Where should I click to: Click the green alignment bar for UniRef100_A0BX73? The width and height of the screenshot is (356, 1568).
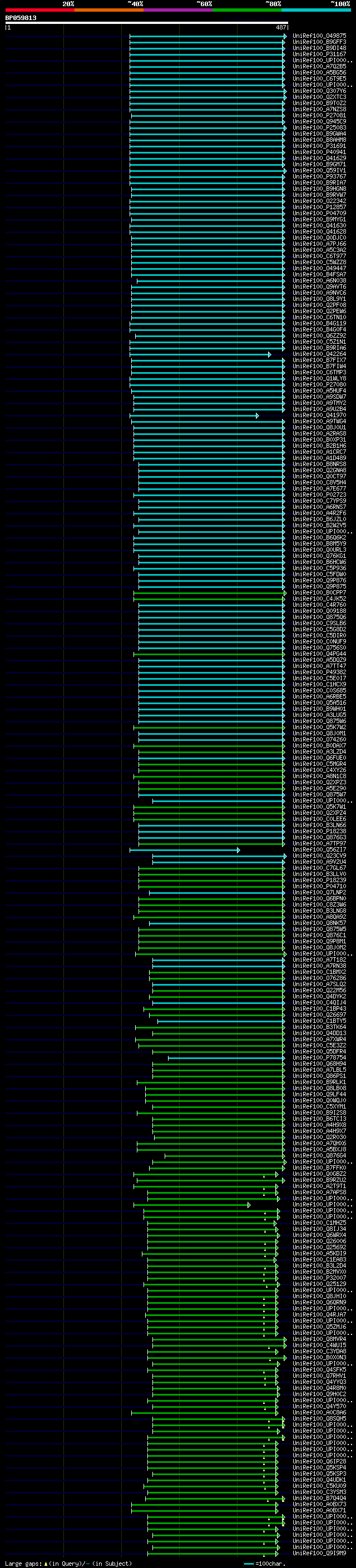point(205,1505)
